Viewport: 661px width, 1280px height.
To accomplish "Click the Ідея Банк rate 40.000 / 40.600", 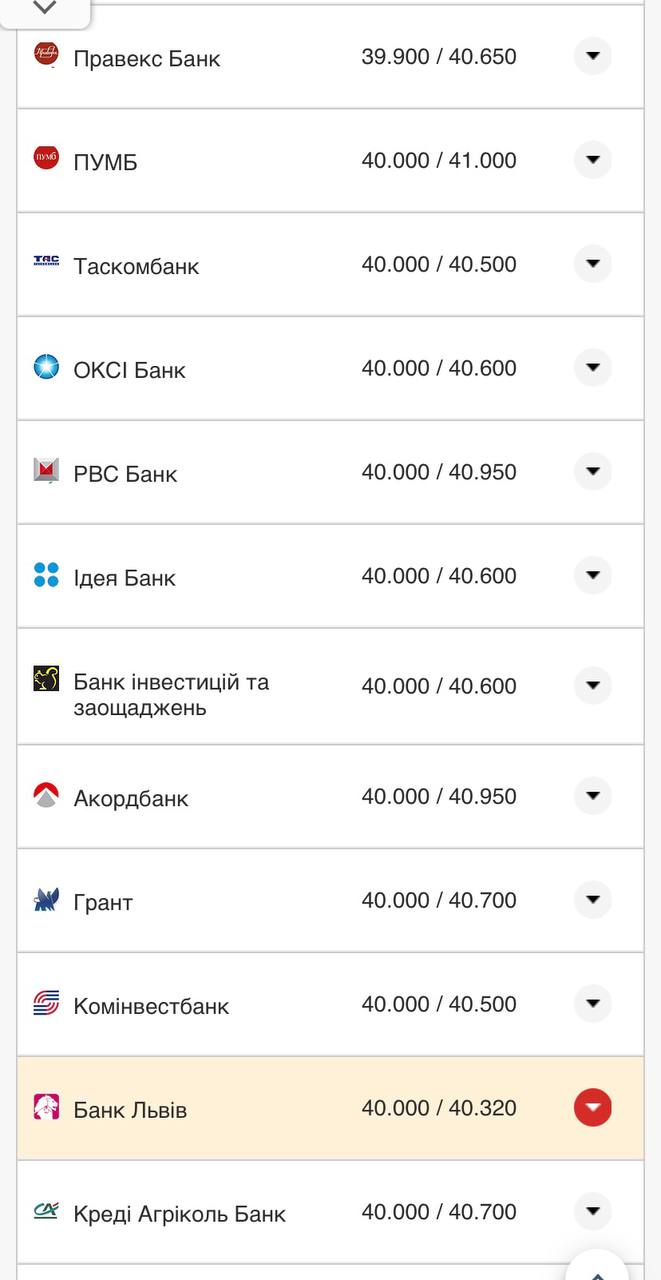I will click(x=439, y=576).
